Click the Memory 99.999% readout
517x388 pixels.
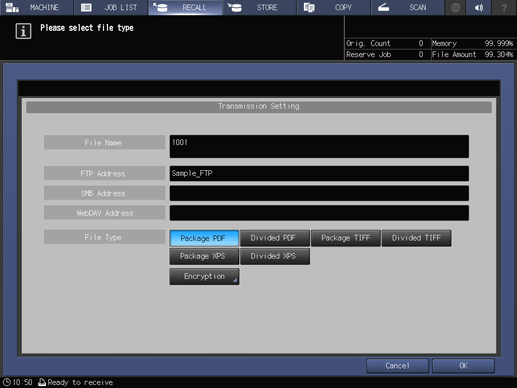click(x=472, y=43)
